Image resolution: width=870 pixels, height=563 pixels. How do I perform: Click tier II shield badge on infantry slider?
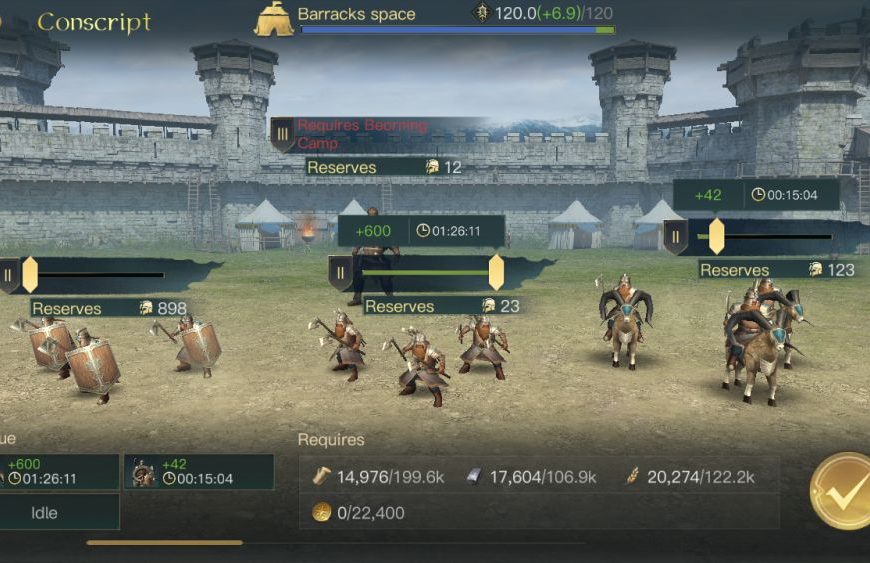9,275
